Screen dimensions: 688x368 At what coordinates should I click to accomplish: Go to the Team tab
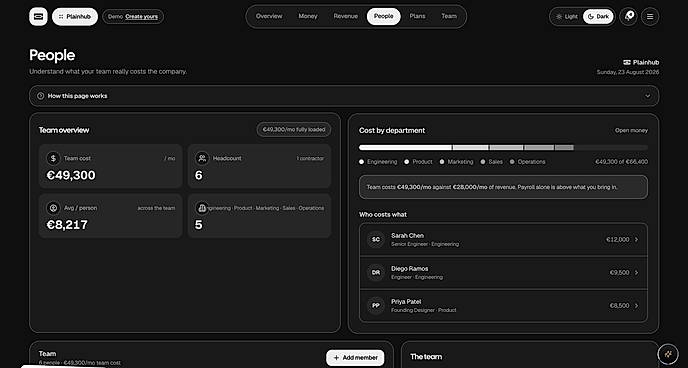tap(449, 16)
